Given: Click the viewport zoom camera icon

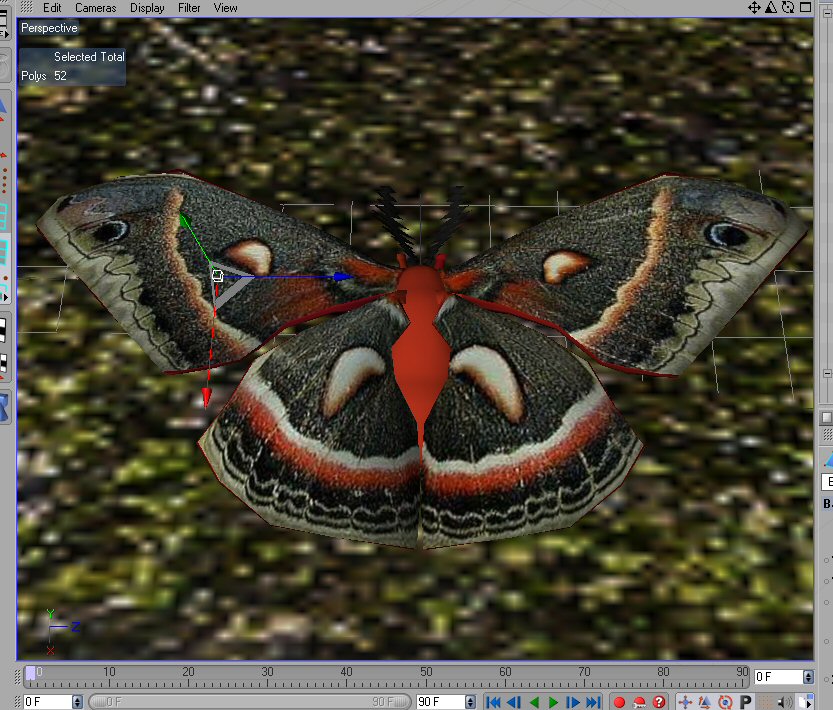Looking at the screenshot, I should coord(770,7).
